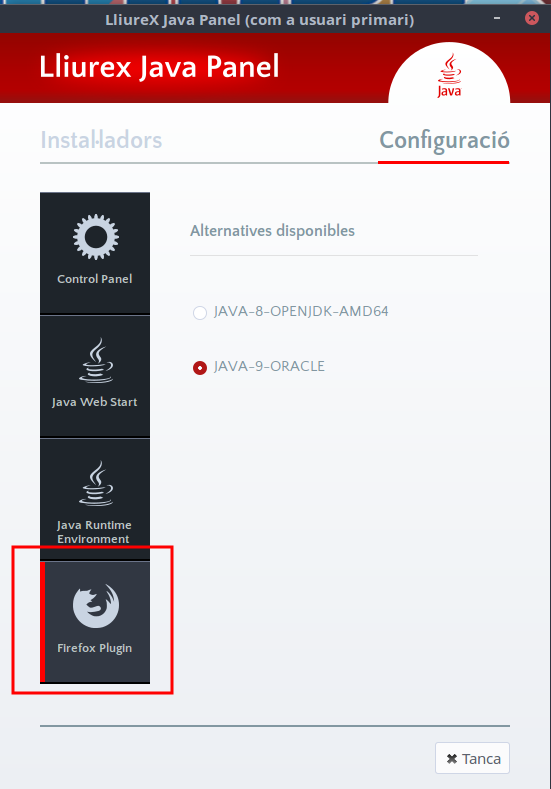
Task: Select the Java Web Start coffee cup icon
Action: (96, 360)
